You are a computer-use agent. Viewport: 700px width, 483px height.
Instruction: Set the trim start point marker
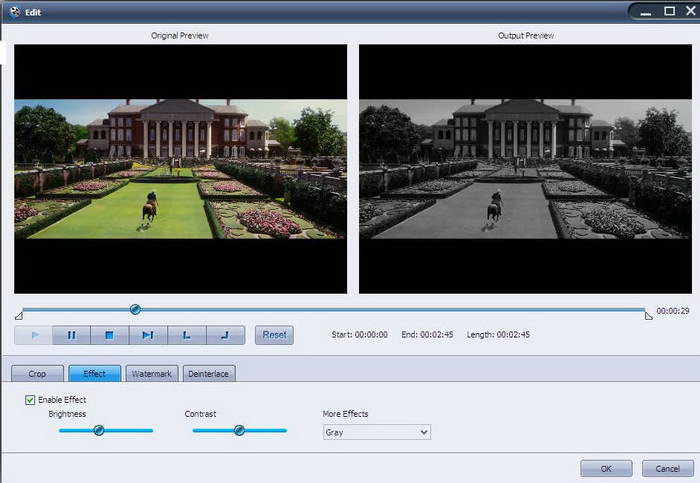(187, 335)
